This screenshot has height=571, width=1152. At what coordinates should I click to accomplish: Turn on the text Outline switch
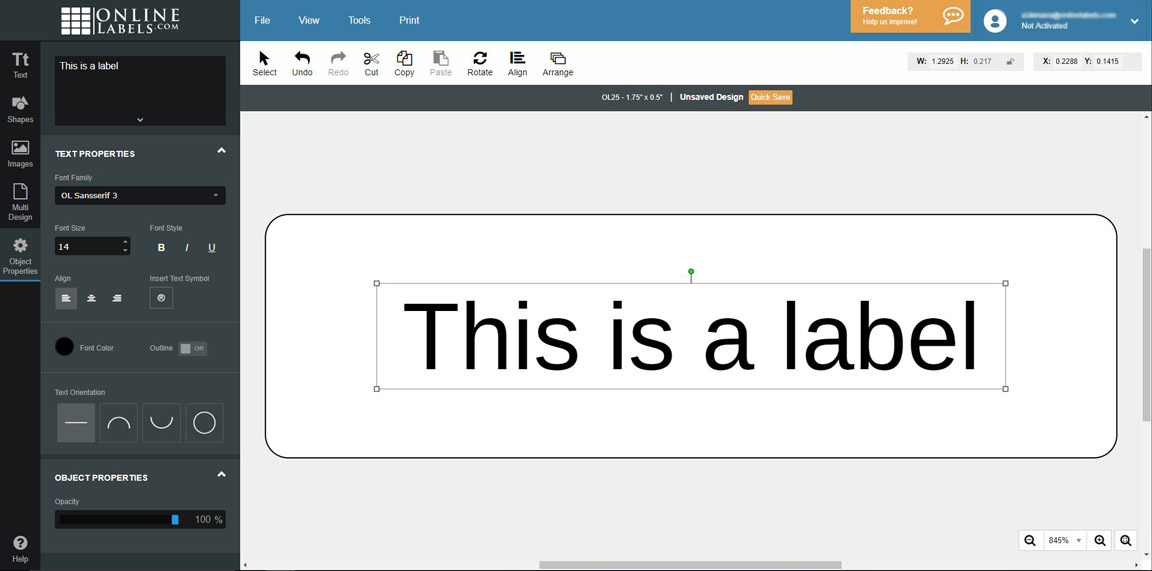coord(193,348)
